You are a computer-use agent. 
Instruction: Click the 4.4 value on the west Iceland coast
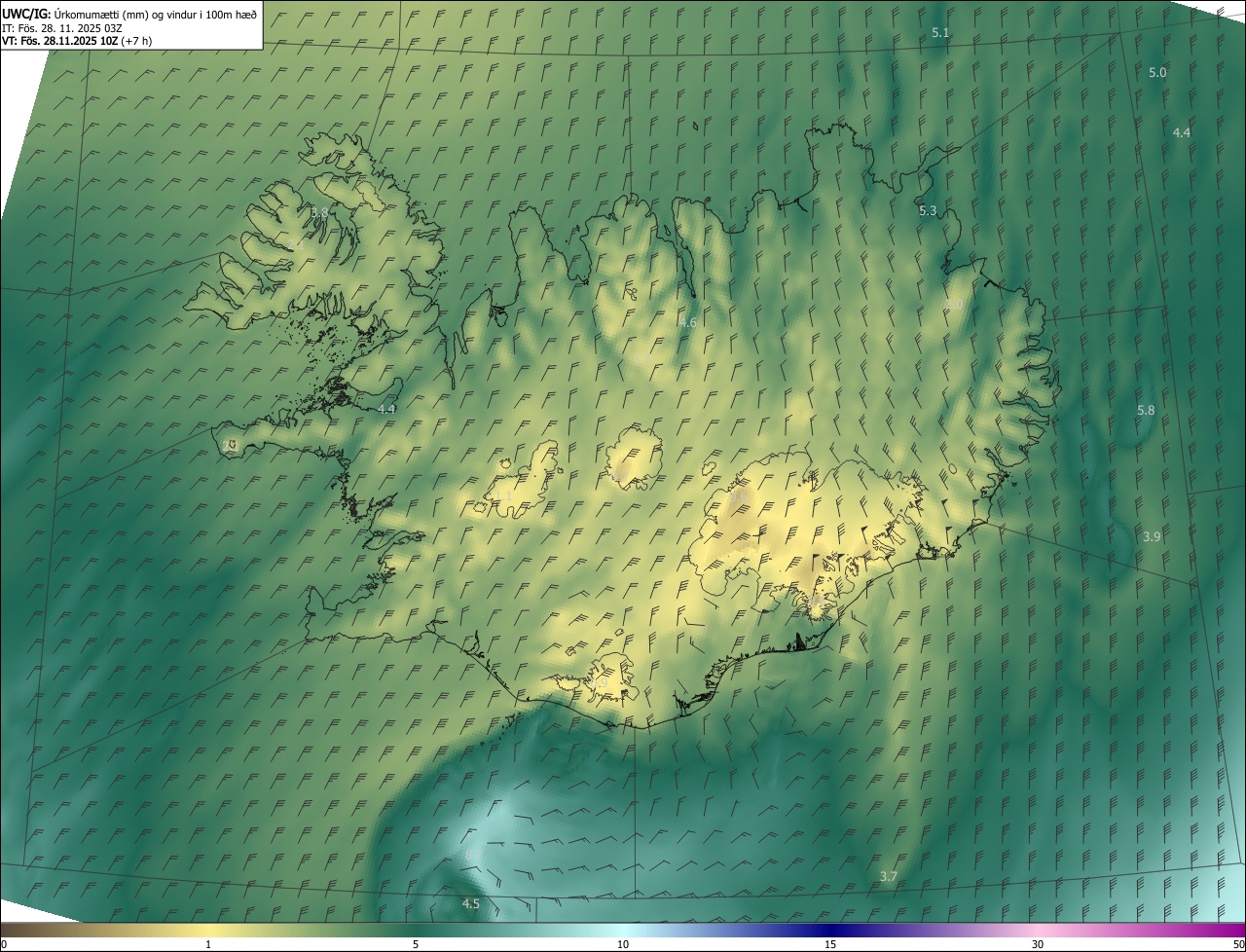pyautogui.click(x=386, y=410)
